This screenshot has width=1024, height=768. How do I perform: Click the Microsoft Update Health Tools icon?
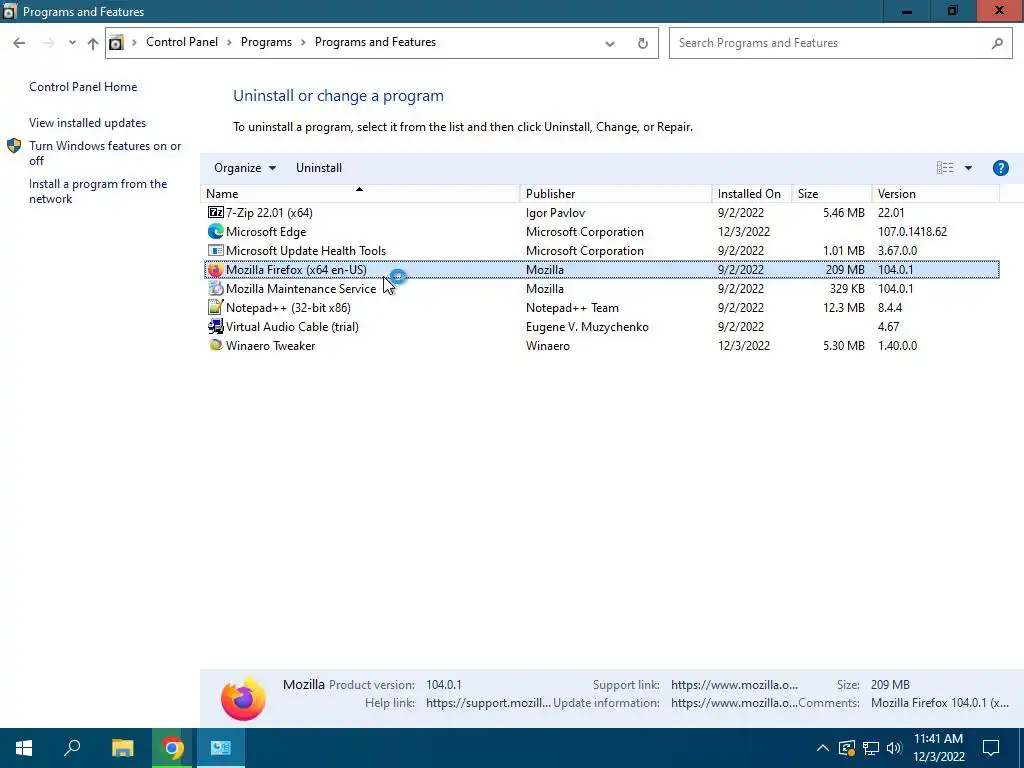(x=216, y=250)
